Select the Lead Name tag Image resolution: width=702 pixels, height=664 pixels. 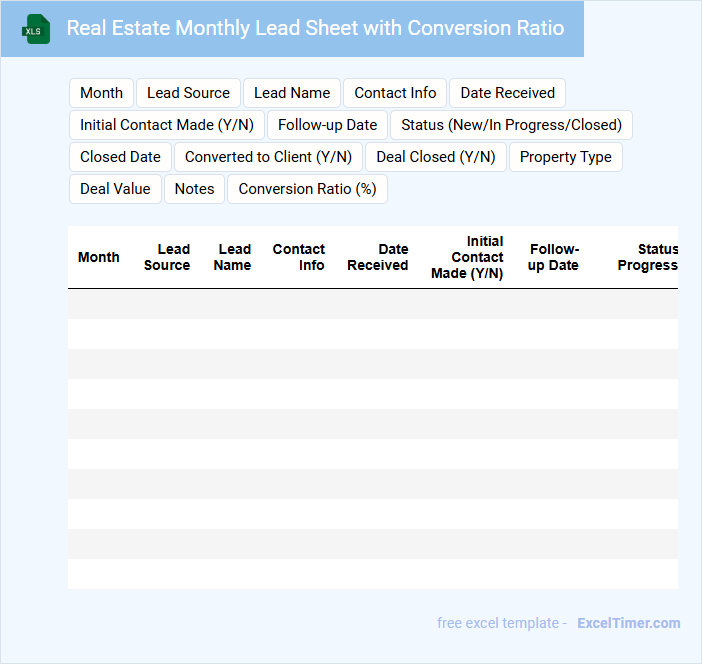[x=292, y=93]
